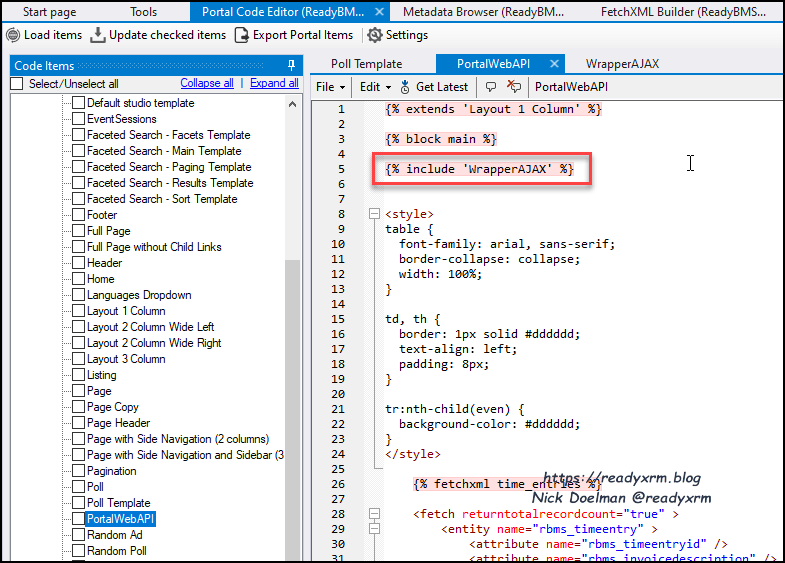This screenshot has width=785, height=563.
Task: Pin the Code Items panel
Action: (291, 66)
